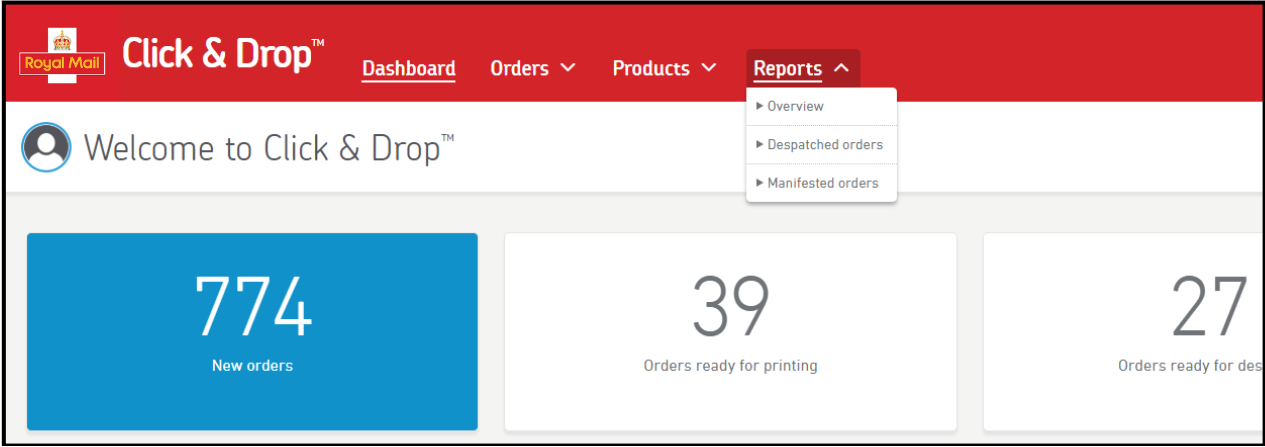The height and width of the screenshot is (447, 1265).
Task: Open the Despatched orders report
Action: 821,144
